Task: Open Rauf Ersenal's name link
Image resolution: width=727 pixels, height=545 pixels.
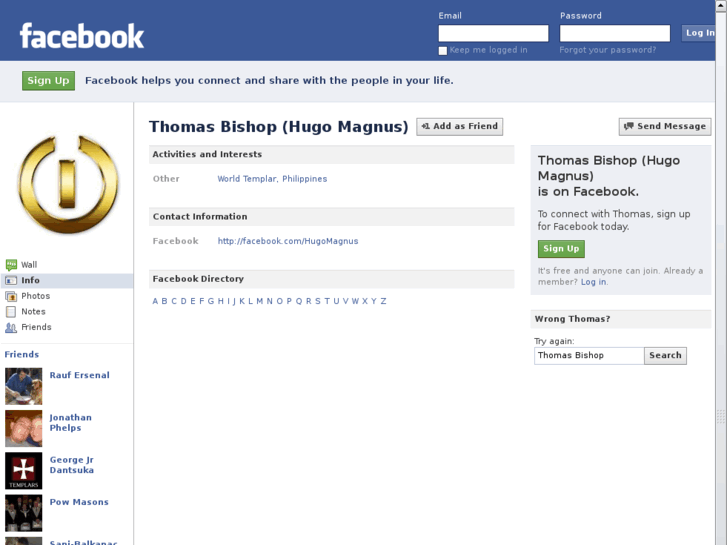Action: coord(80,375)
